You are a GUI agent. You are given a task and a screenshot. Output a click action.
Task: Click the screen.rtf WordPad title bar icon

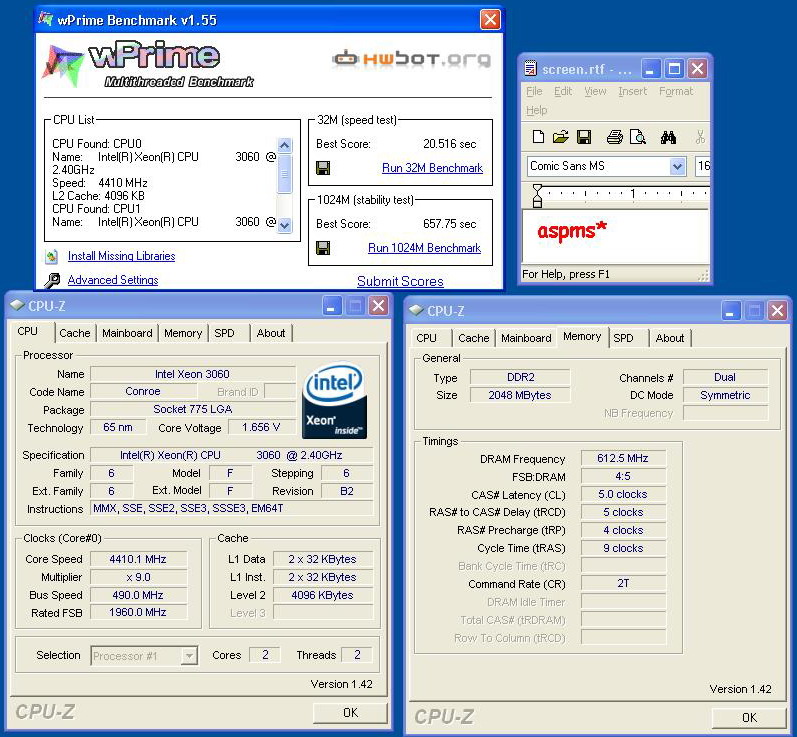(530, 68)
